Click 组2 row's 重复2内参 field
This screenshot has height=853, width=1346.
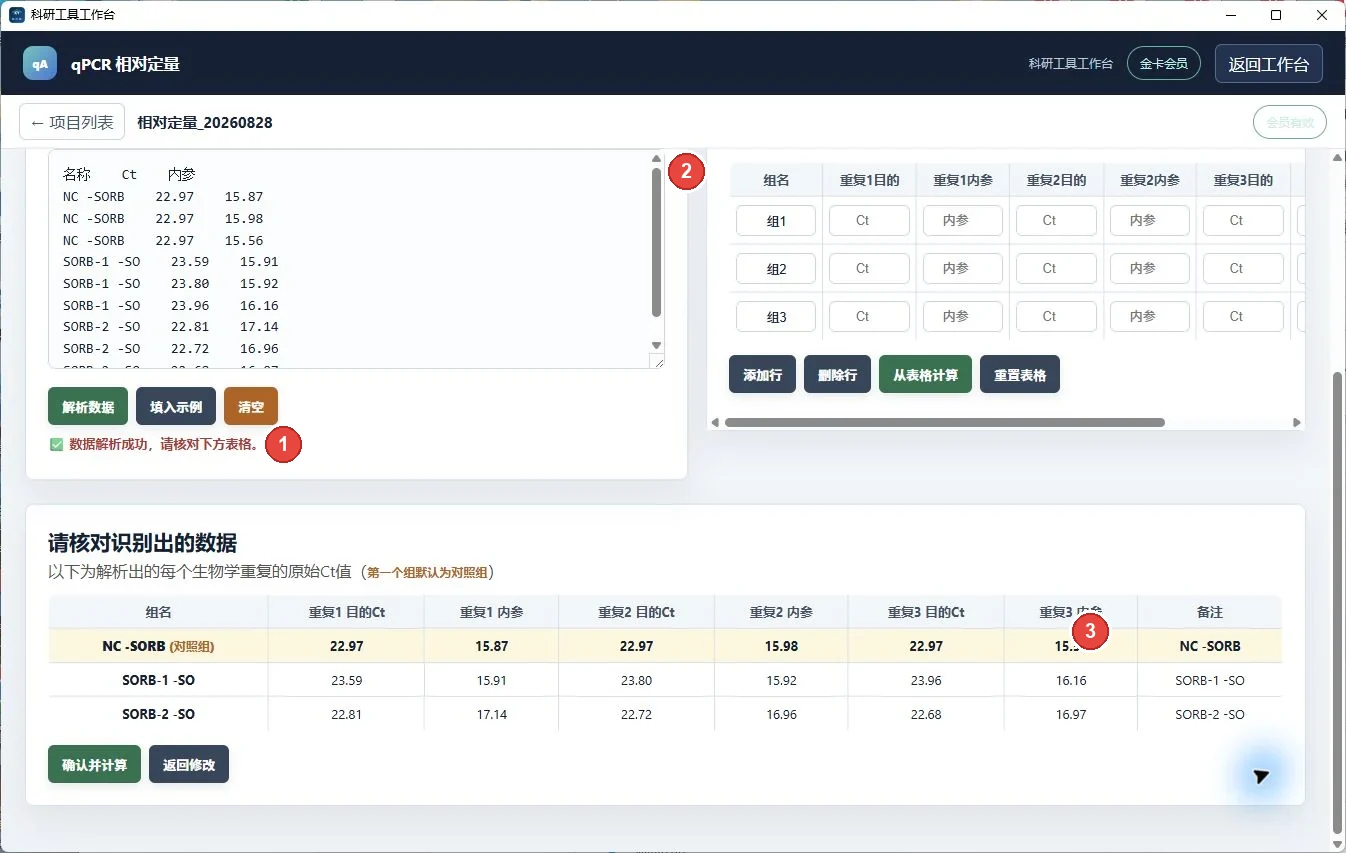[x=1150, y=269]
